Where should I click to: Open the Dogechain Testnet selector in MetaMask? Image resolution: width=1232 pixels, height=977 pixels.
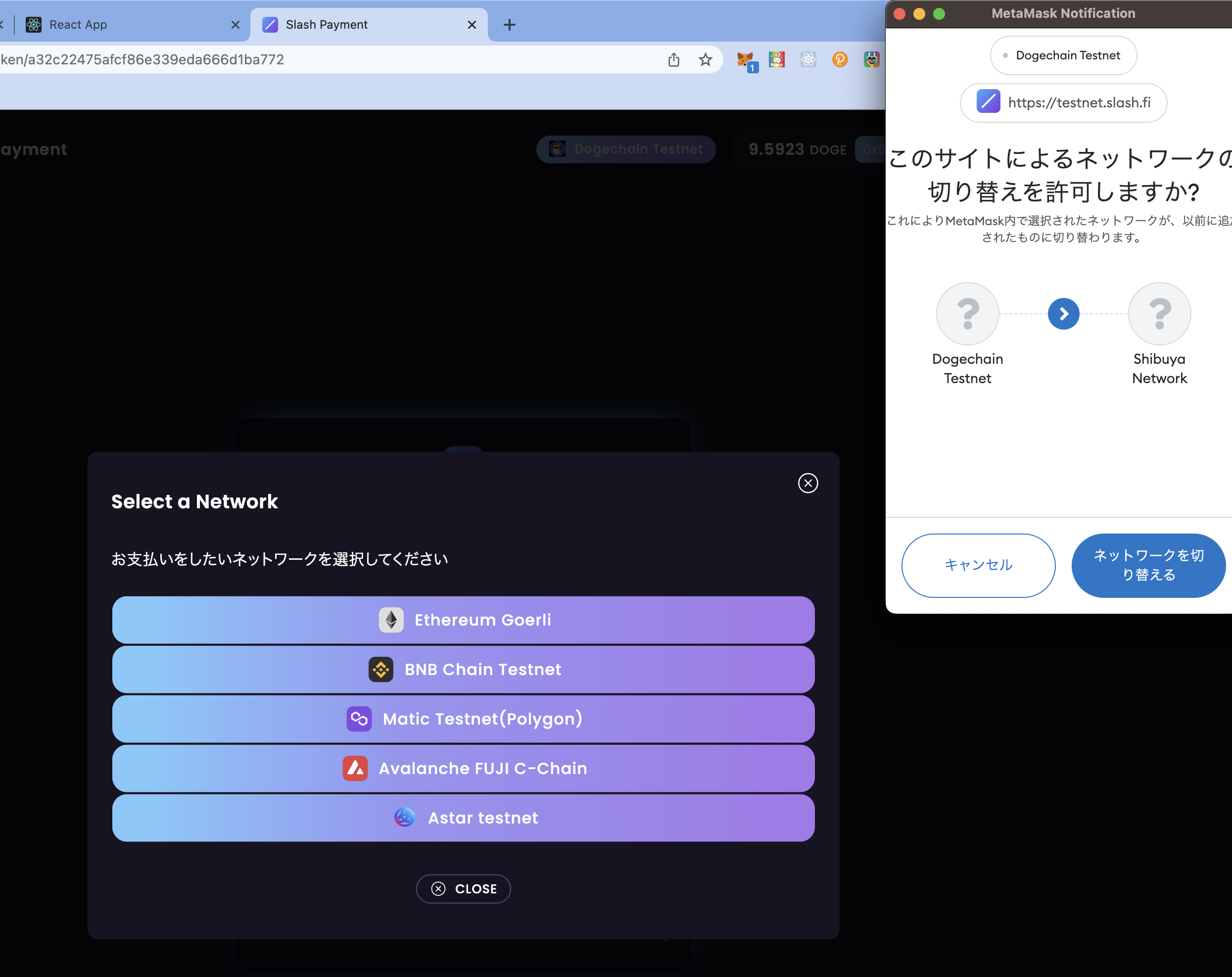pos(1063,55)
